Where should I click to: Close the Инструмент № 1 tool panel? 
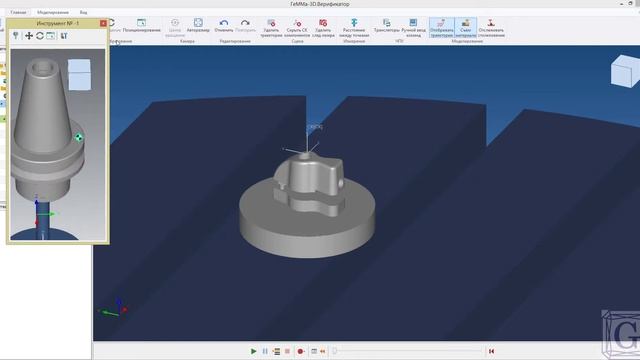click(103, 23)
